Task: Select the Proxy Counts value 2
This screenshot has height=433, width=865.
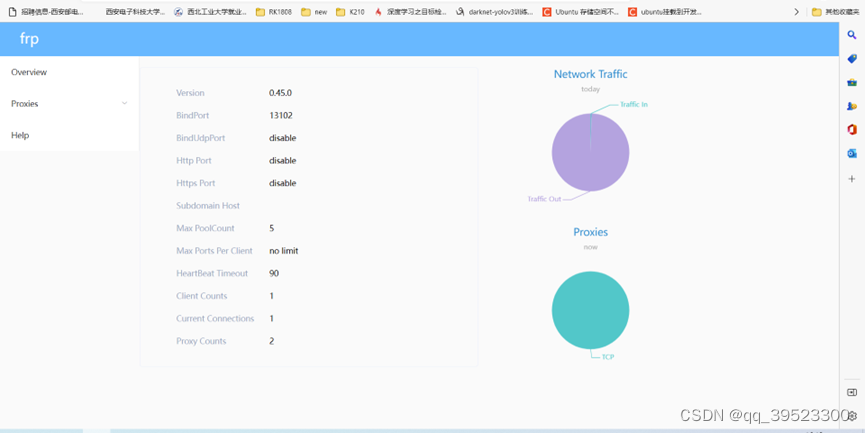Action: pyautogui.click(x=271, y=341)
